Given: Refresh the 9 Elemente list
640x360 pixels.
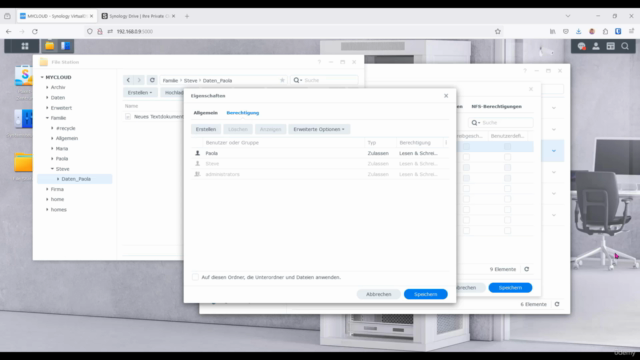Looking at the screenshot, I should click(527, 269).
